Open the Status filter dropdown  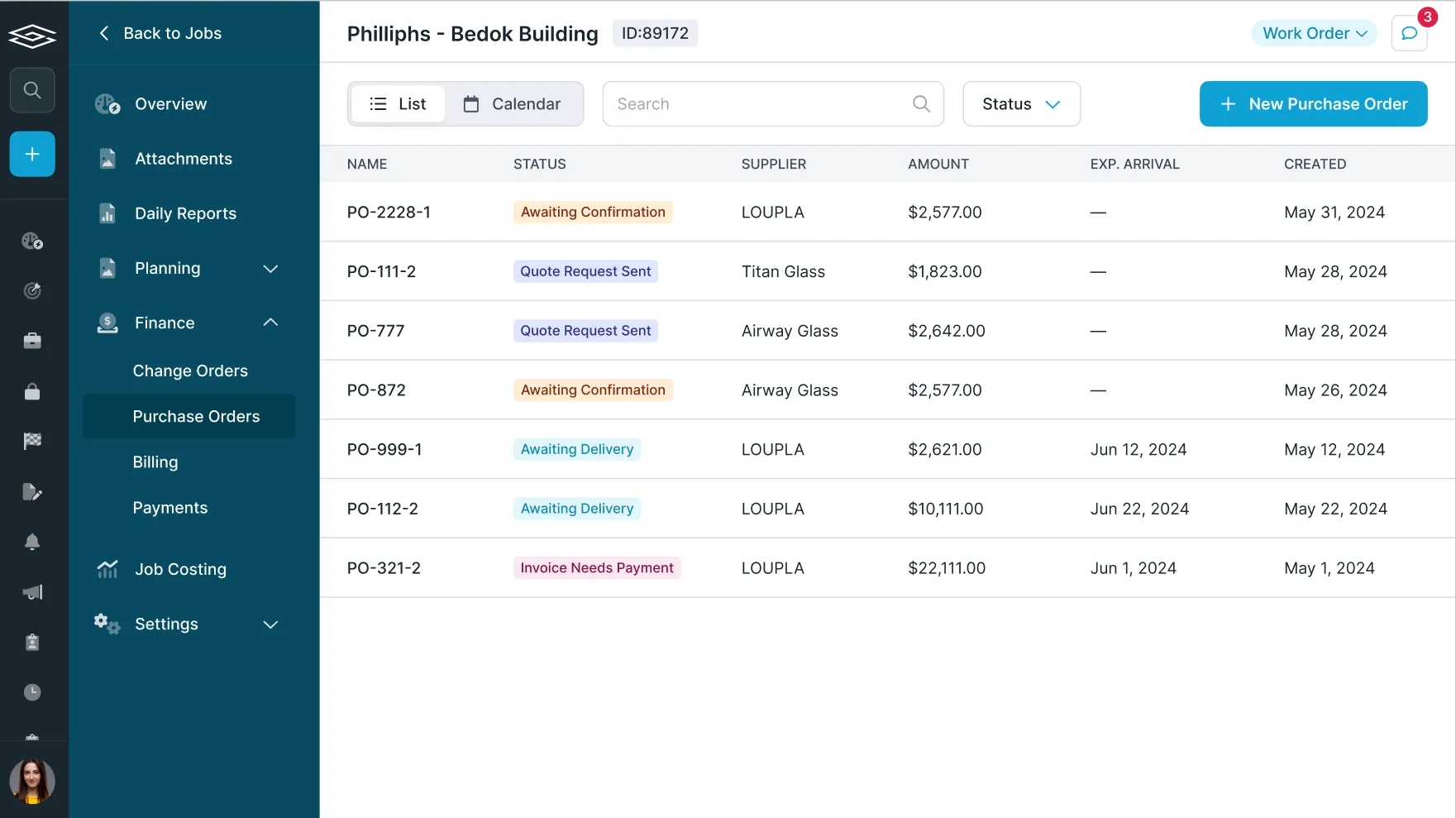pyautogui.click(x=1021, y=104)
